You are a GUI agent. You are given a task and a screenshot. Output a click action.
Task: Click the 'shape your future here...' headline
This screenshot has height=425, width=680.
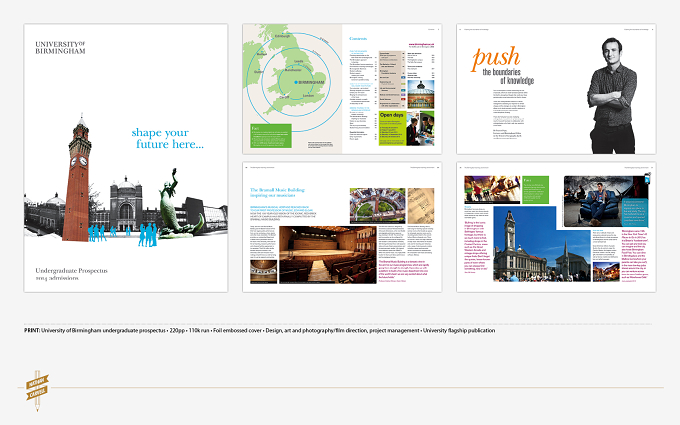pos(167,138)
